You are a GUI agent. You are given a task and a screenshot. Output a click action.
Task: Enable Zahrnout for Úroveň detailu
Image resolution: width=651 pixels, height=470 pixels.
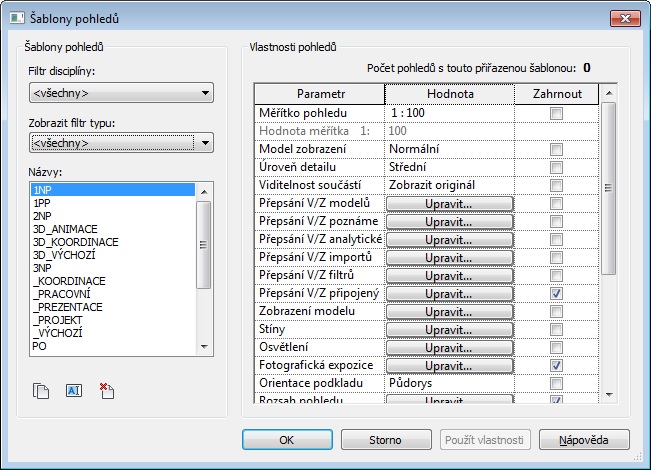556,167
